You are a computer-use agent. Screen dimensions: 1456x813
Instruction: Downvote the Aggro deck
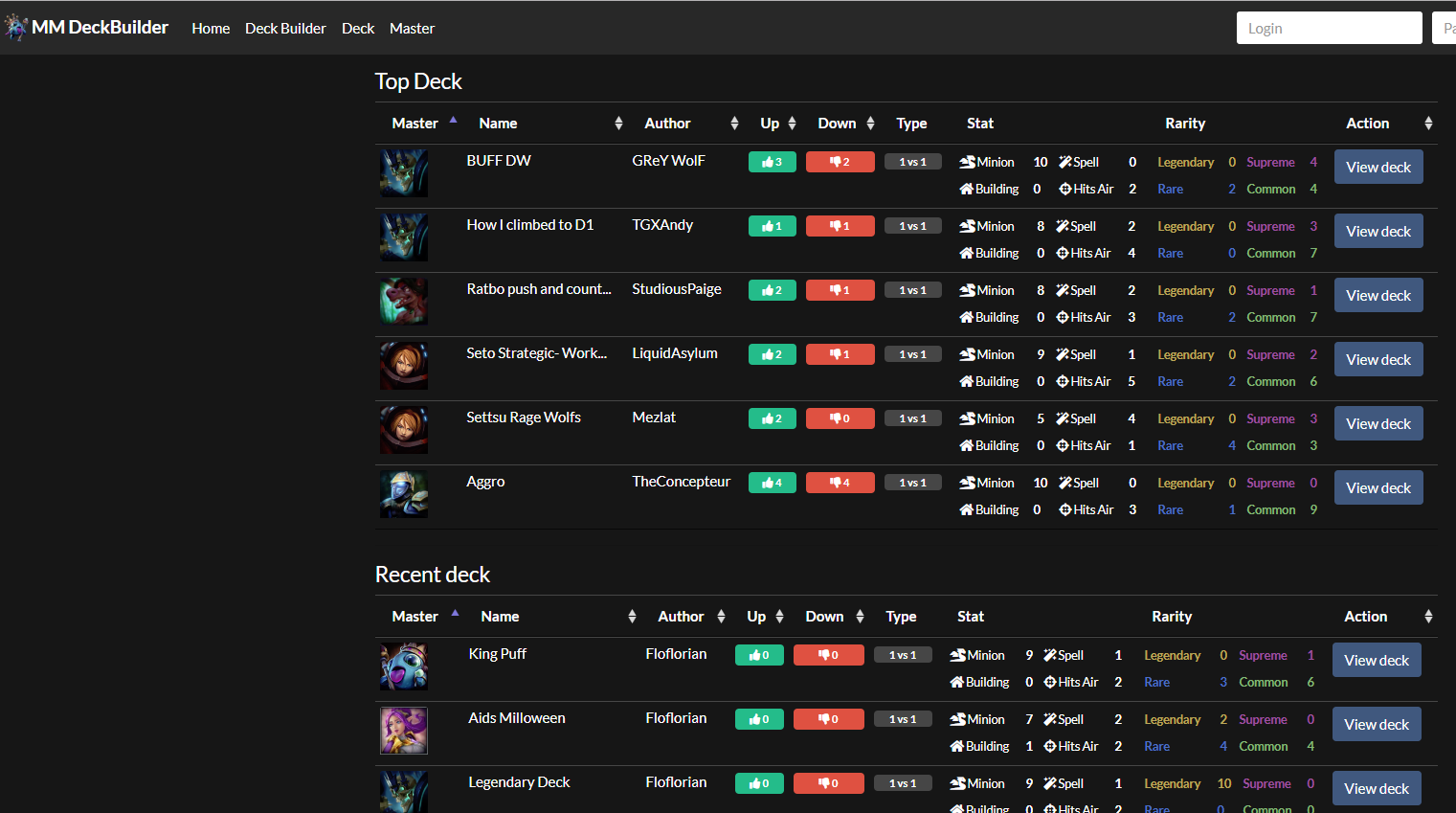[x=840, y=483]
